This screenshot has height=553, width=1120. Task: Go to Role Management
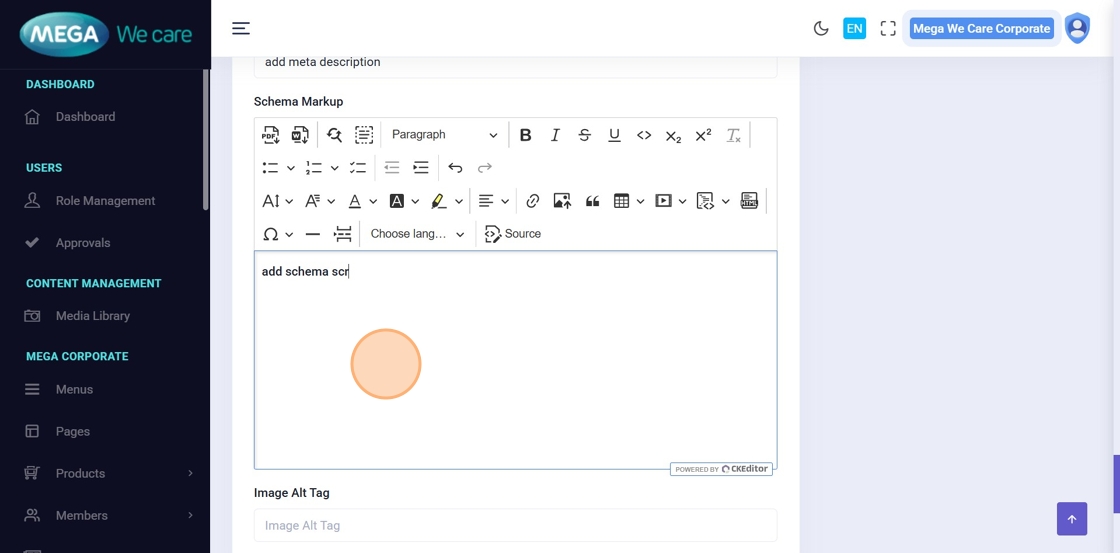(x=105, y=201)
